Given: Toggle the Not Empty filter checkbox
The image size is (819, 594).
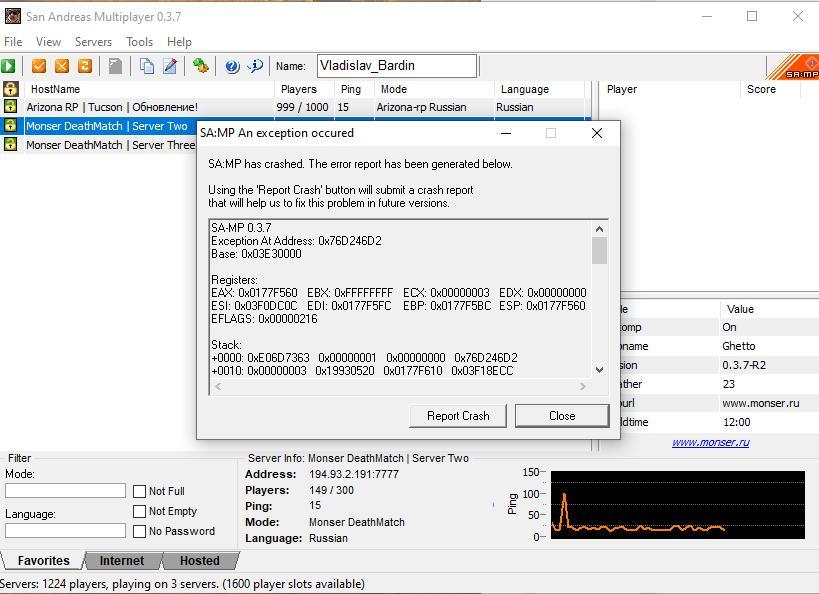Looking at the screenshot, I should (140, 511).
